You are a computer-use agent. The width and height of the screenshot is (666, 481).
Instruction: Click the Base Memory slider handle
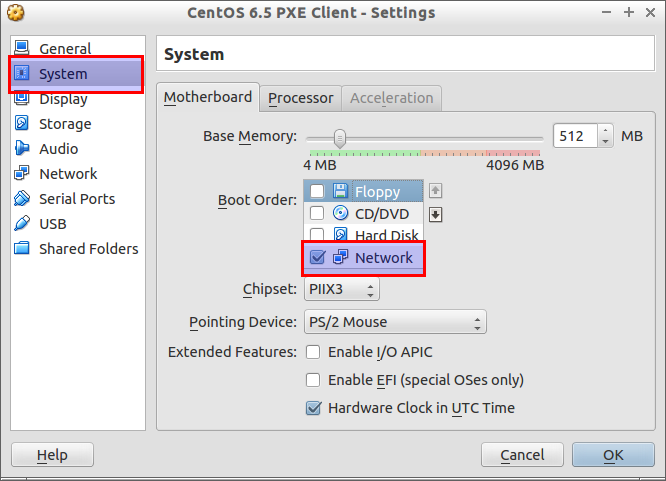340,139
